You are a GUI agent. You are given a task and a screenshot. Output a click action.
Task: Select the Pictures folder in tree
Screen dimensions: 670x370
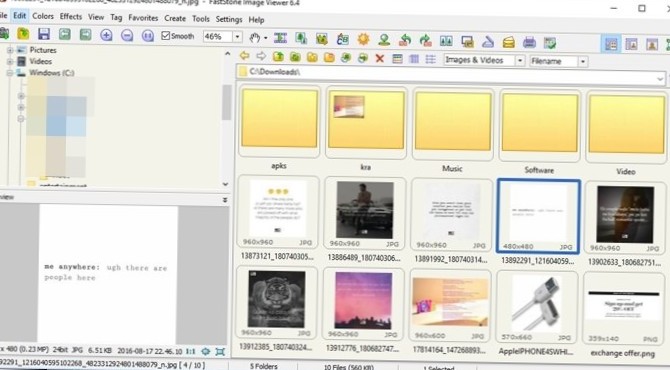click(43, 50)
